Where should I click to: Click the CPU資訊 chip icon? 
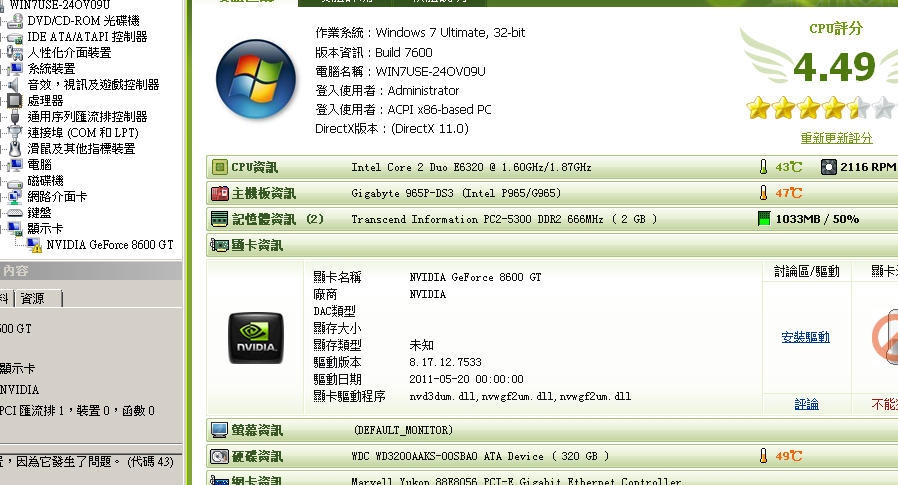click(x=219, y=167)
